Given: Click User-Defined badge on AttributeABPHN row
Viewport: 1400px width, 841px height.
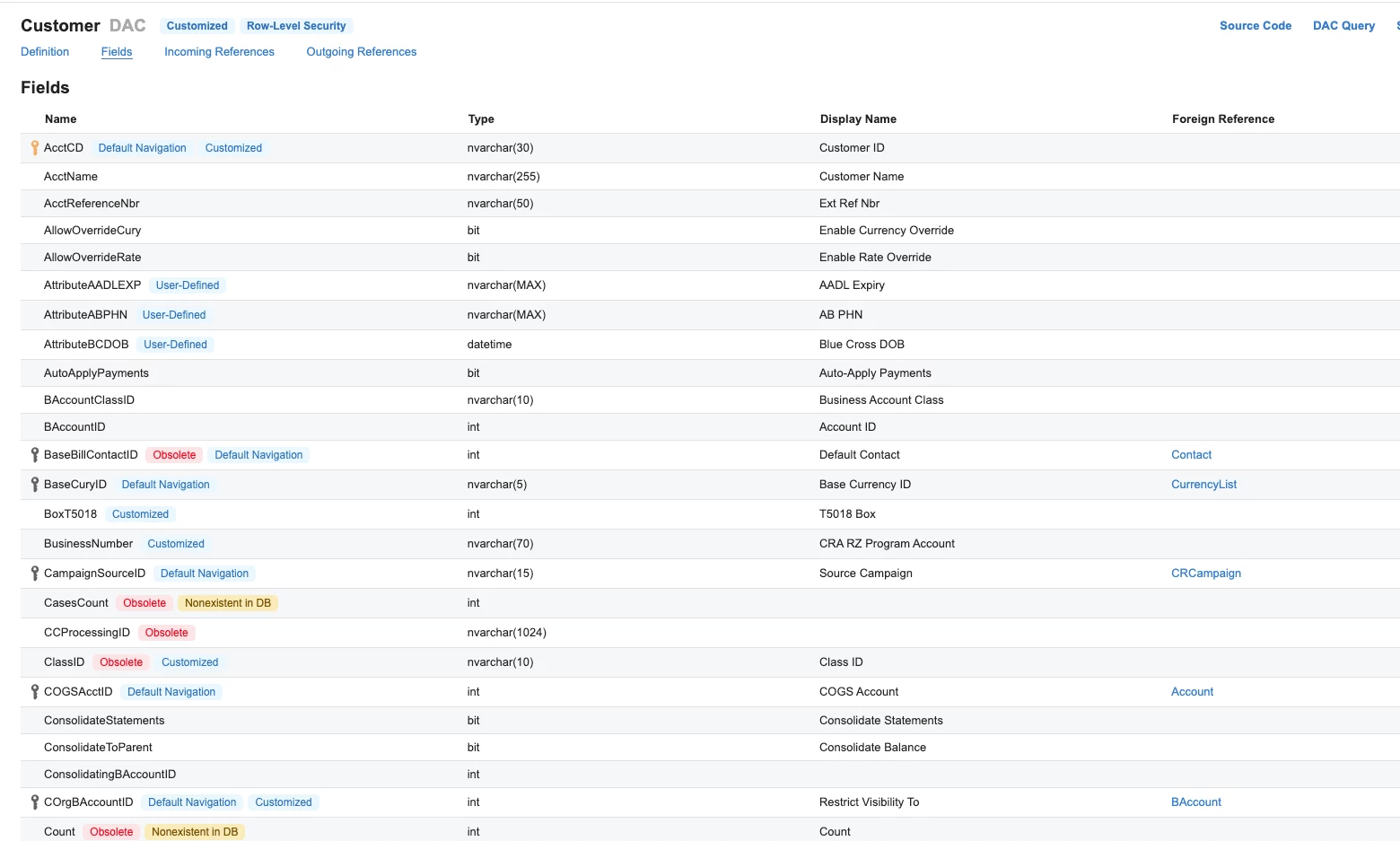Looking at the screenshot, I should (174, 315).
